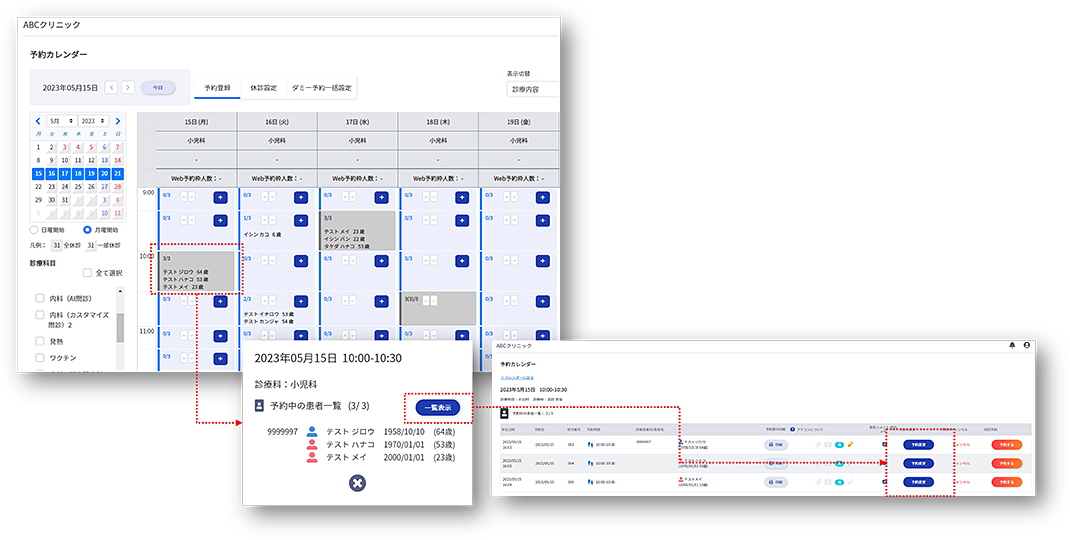Screen dimensions: 1070x540
Task: Open the notification bell in the patient list page
Action: (1012, 345)
